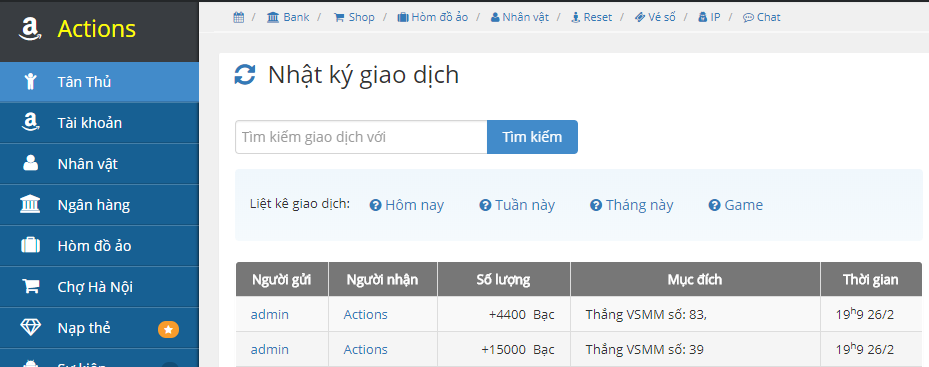Viewport: 929px width, 367px height.
Task: Show Game transactions list
Action: pos(736,205)
